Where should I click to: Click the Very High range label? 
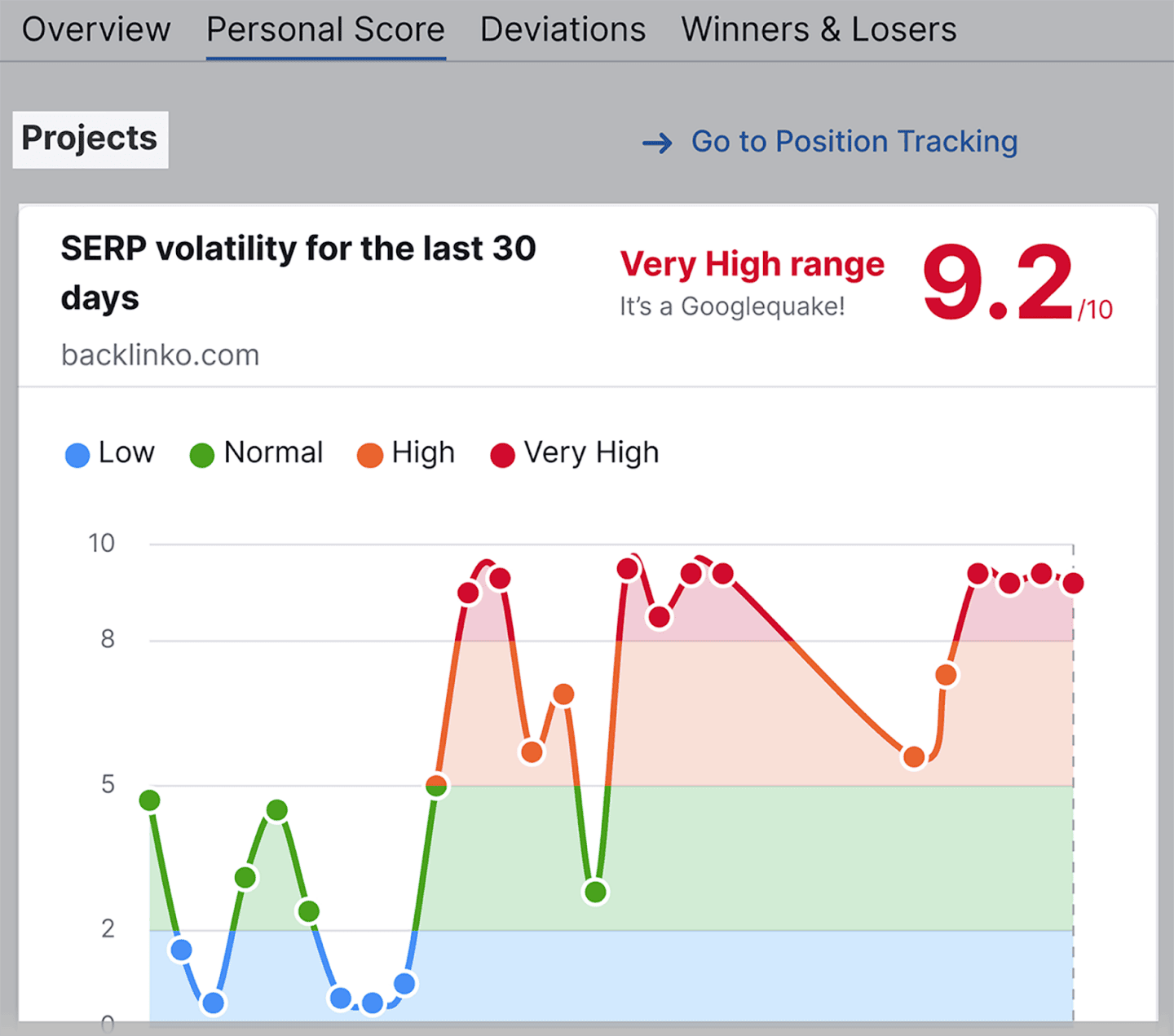pyautogui.click(x=751, y=264)
